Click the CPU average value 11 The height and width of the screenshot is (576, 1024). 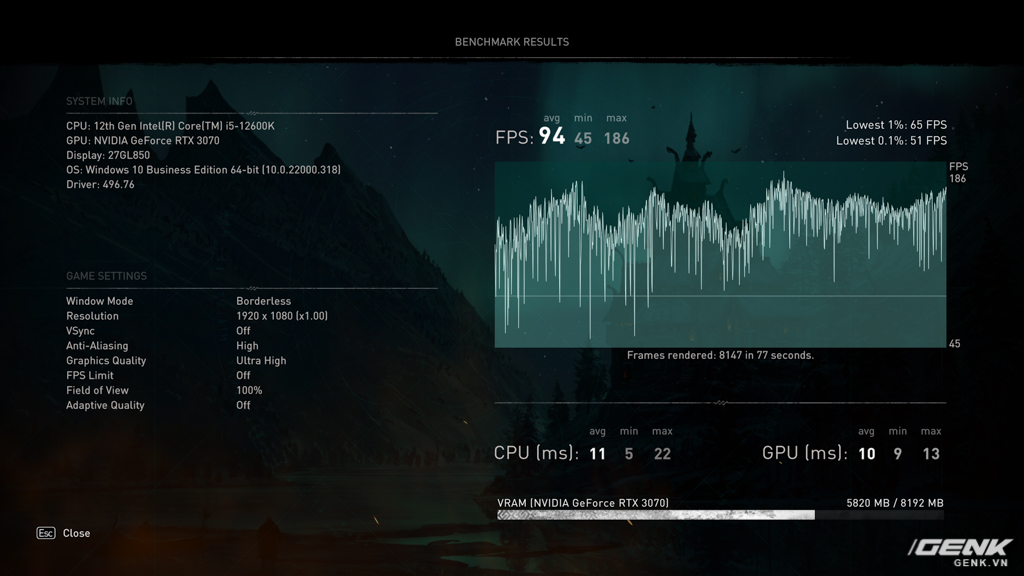point(598,454)
